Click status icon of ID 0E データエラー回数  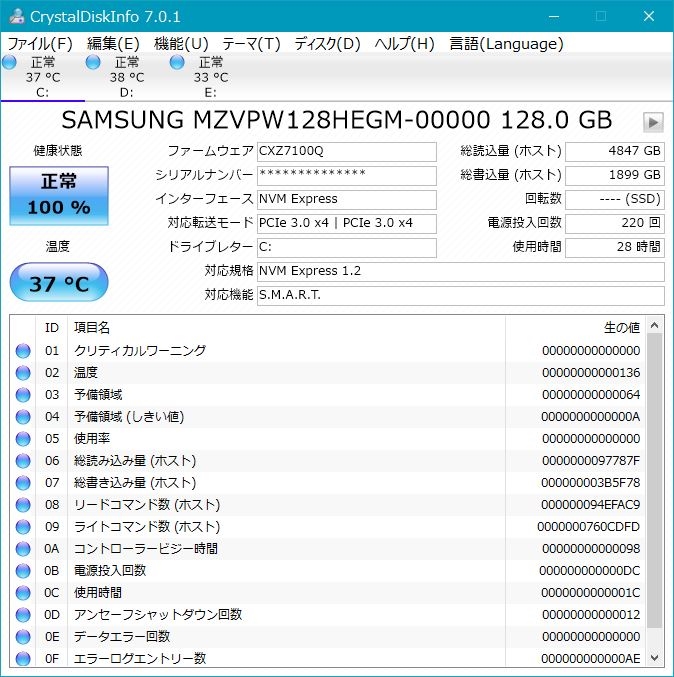[x=23, y=637]
